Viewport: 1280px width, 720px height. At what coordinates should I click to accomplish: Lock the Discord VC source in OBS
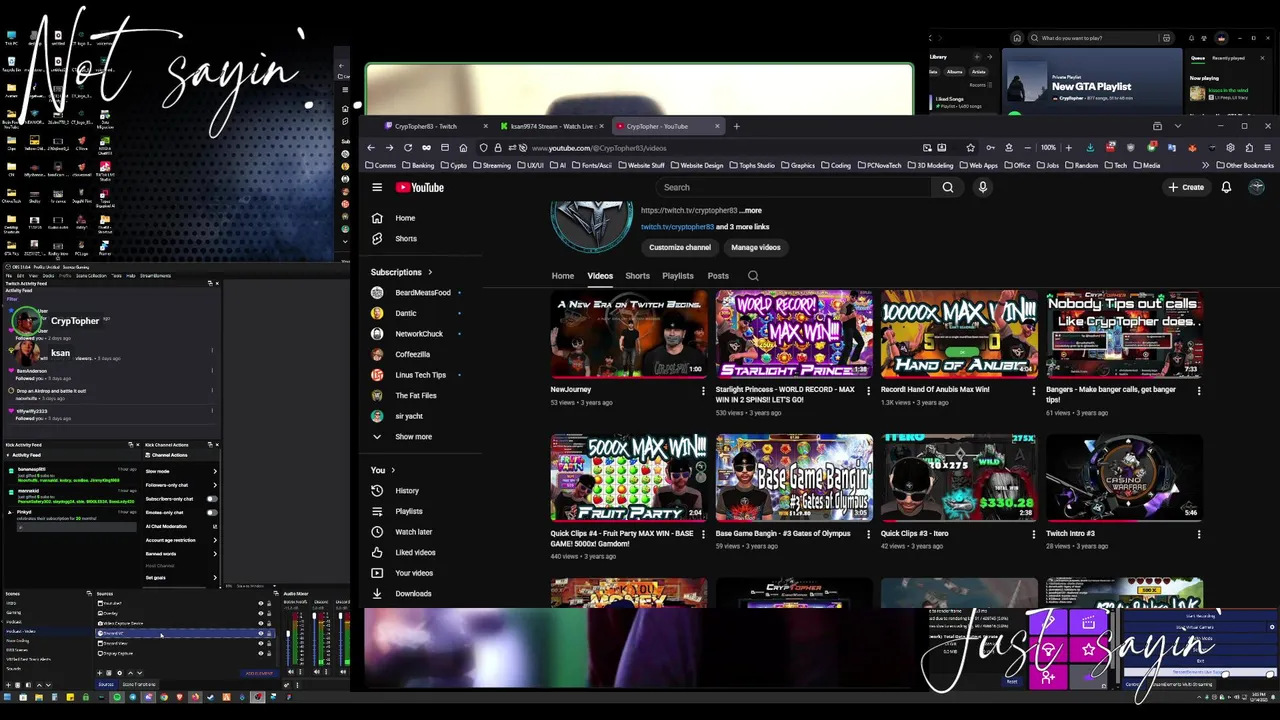(269, 633)
